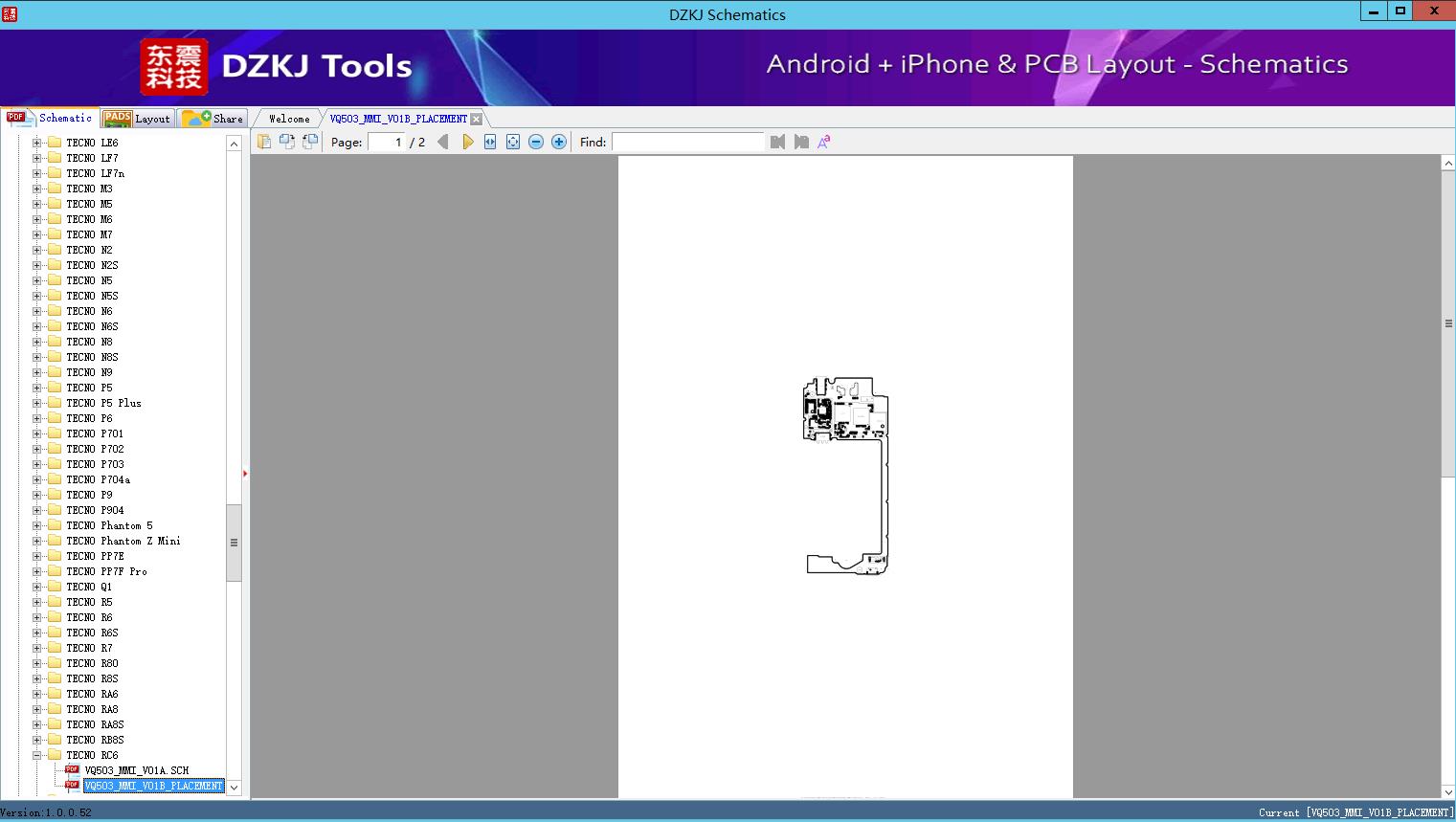Toggle match case search icon
Image resolution: width=1456 pixels, height=822 pixels.
pos(824,142)
